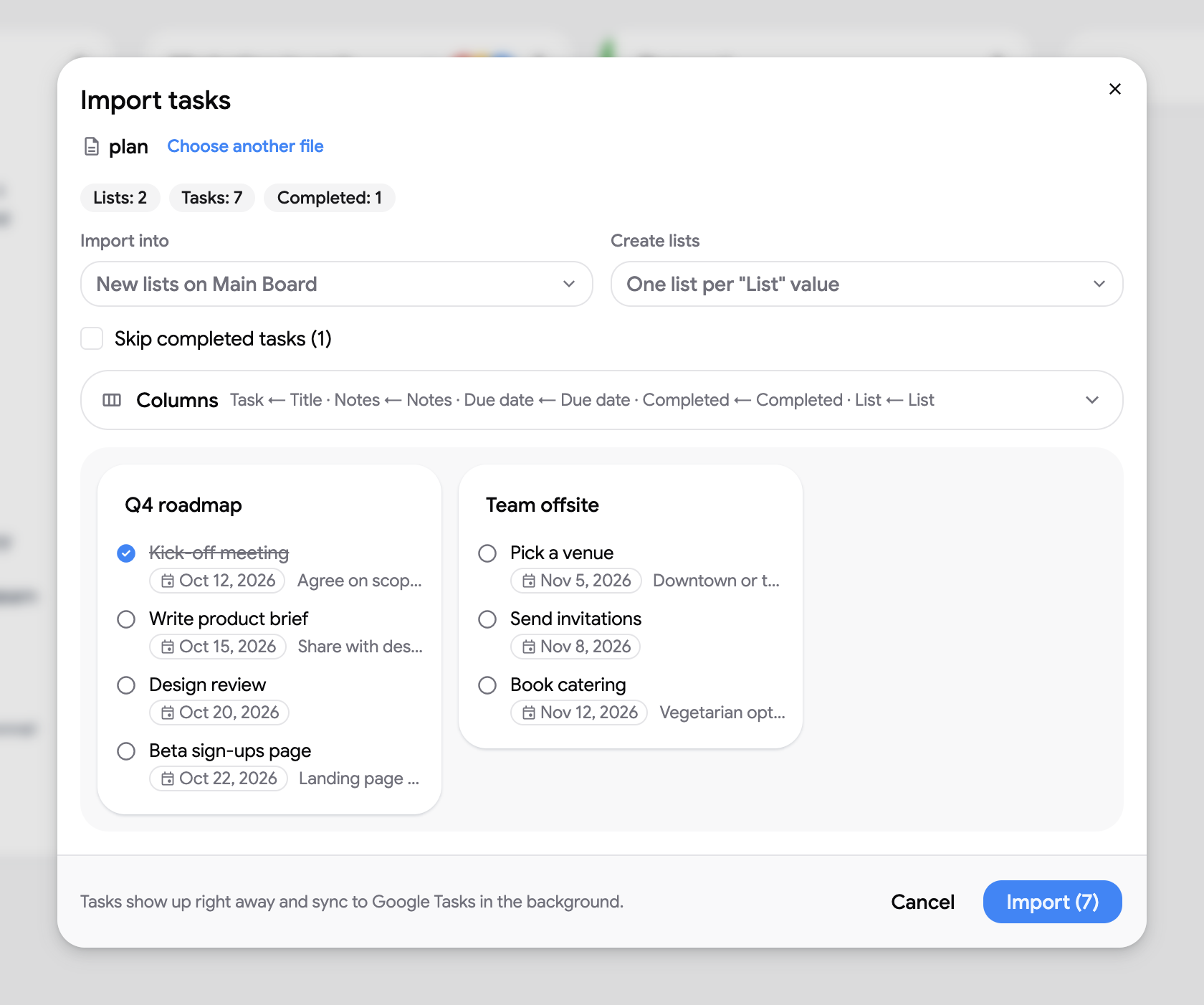This screenshot has height=1005, width=1204.
Task: Click the Vegetarian opt... note text
Action: (722, 713)
